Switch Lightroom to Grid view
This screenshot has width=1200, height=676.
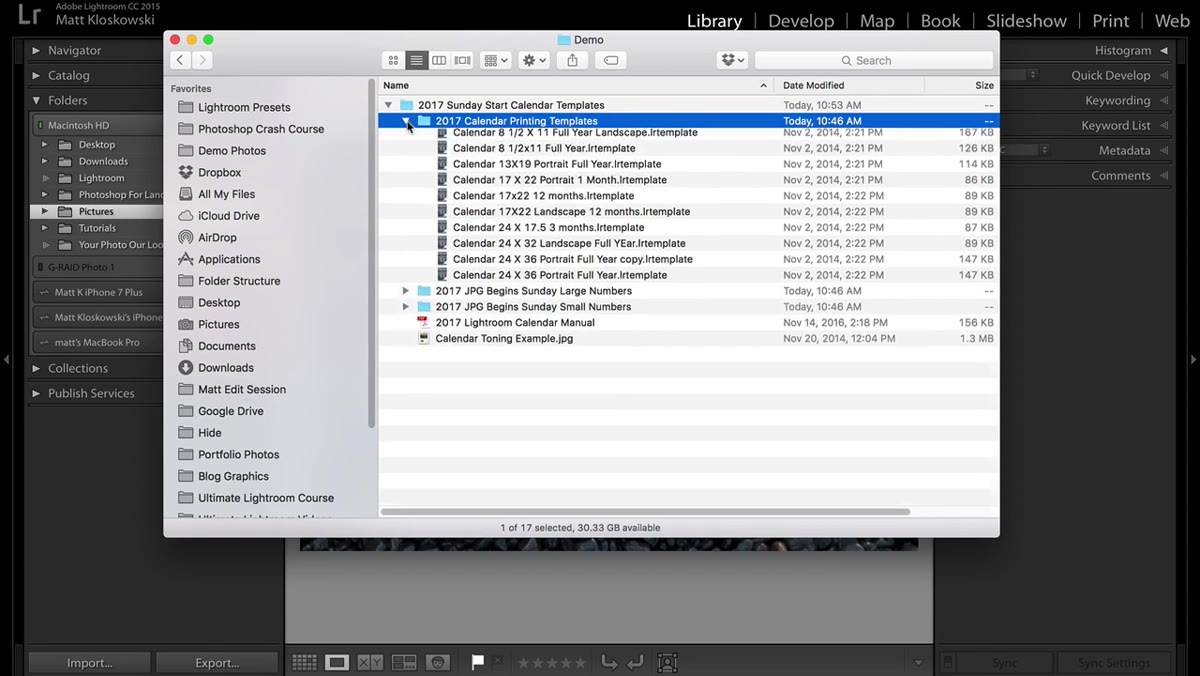pos(305,662)
